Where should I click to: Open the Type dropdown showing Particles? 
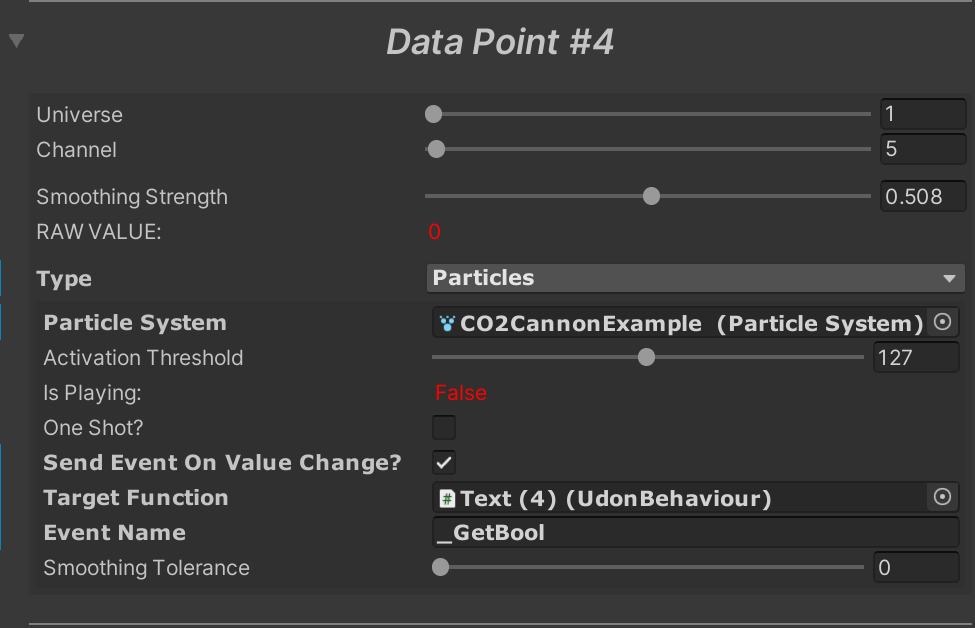[695, 278]
